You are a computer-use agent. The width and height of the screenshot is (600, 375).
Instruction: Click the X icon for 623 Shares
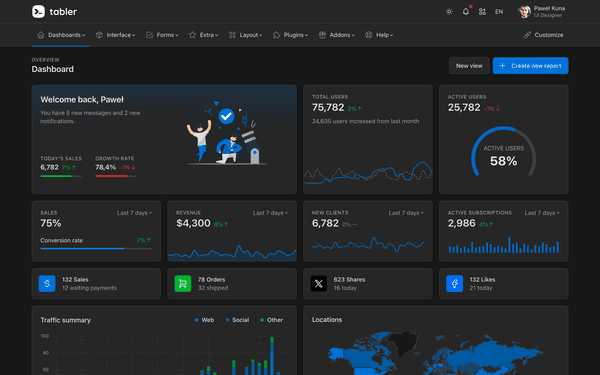(319, 284)
